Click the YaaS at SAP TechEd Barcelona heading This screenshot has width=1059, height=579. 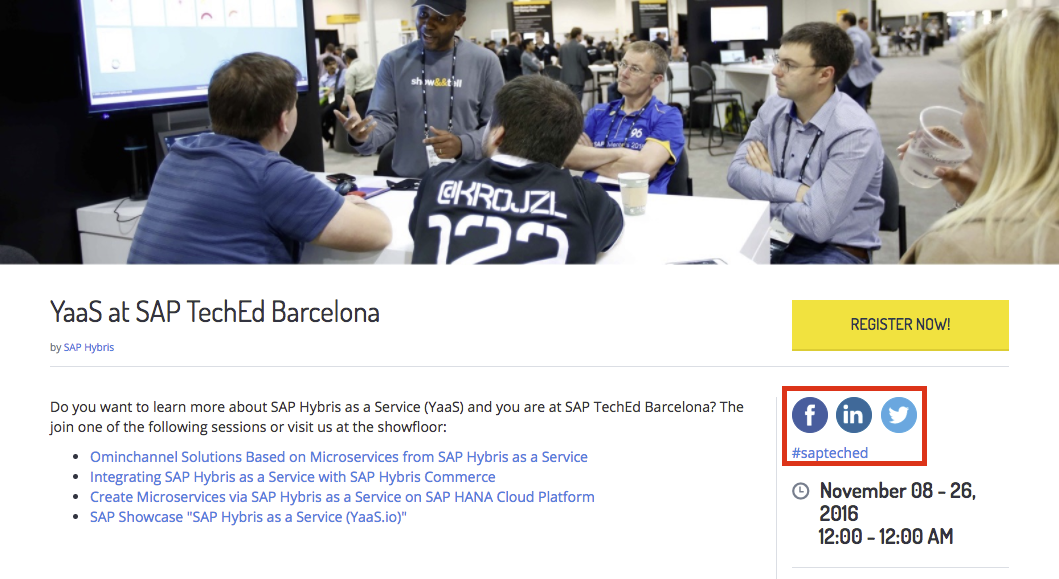[215, 312]
